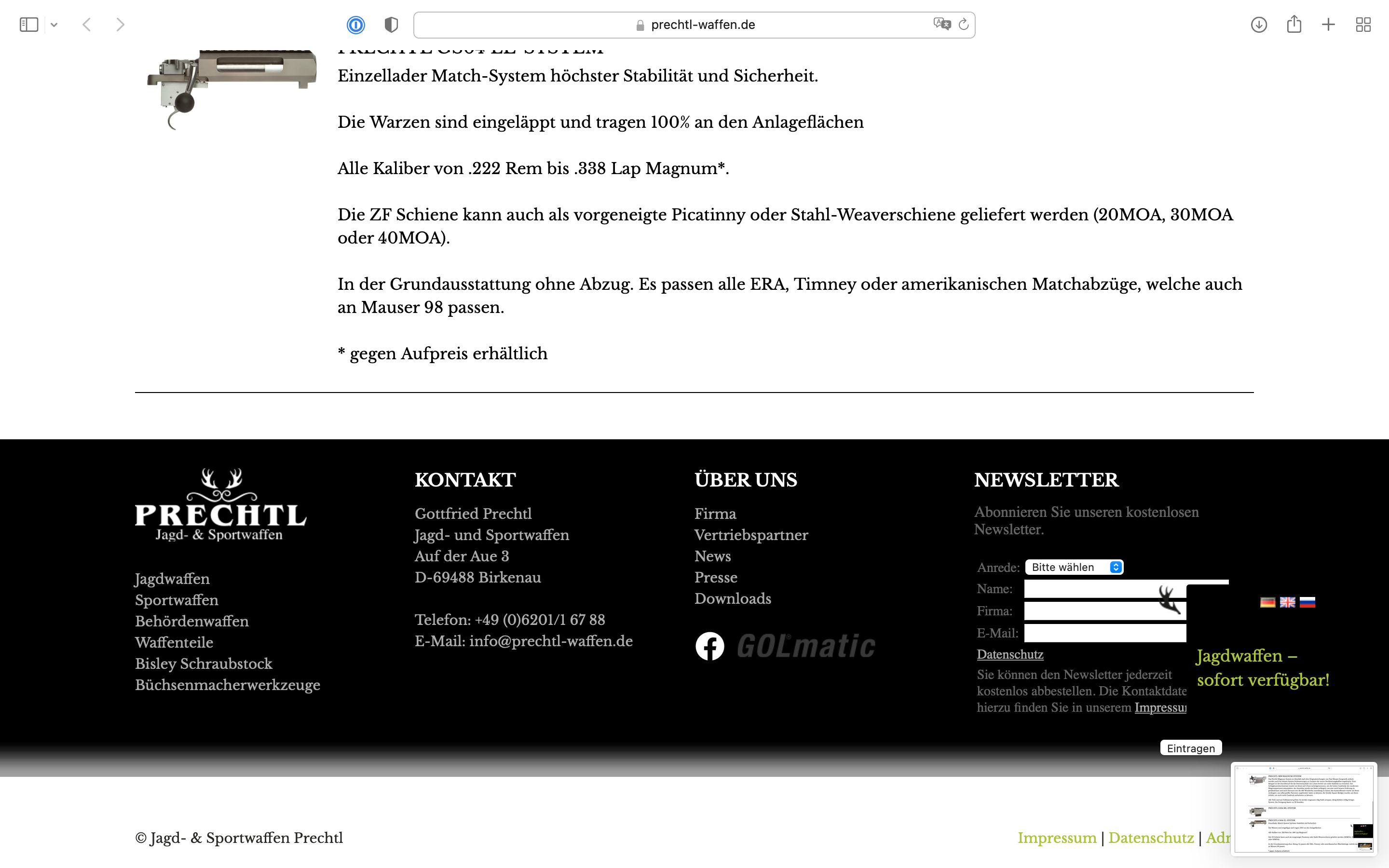Go back to the previous page
Image resolution: width=1389 pixels, height=868 pixels.
[87, 25]
